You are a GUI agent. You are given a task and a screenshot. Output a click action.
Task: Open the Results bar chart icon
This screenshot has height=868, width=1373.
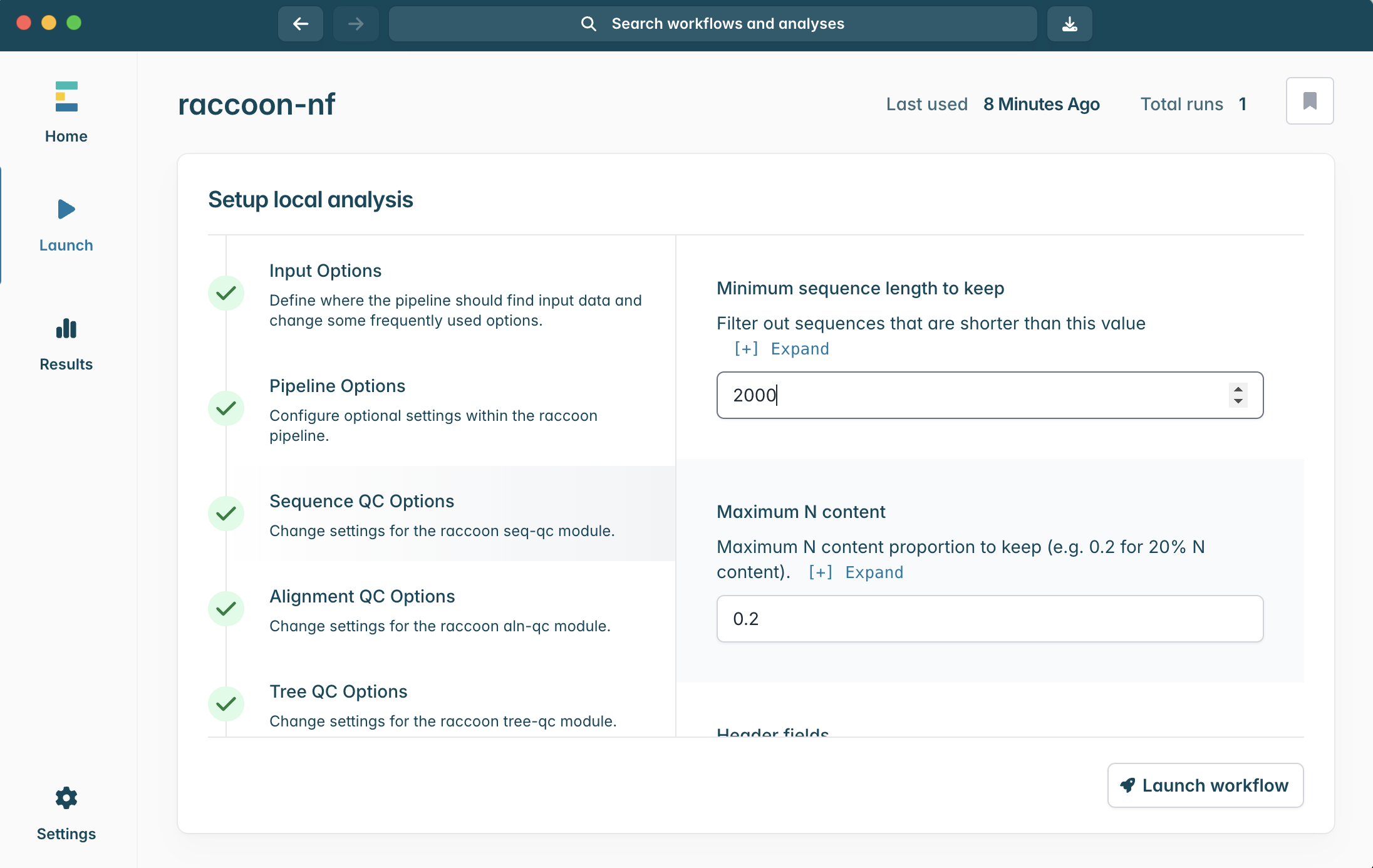(x=66, y=328)
